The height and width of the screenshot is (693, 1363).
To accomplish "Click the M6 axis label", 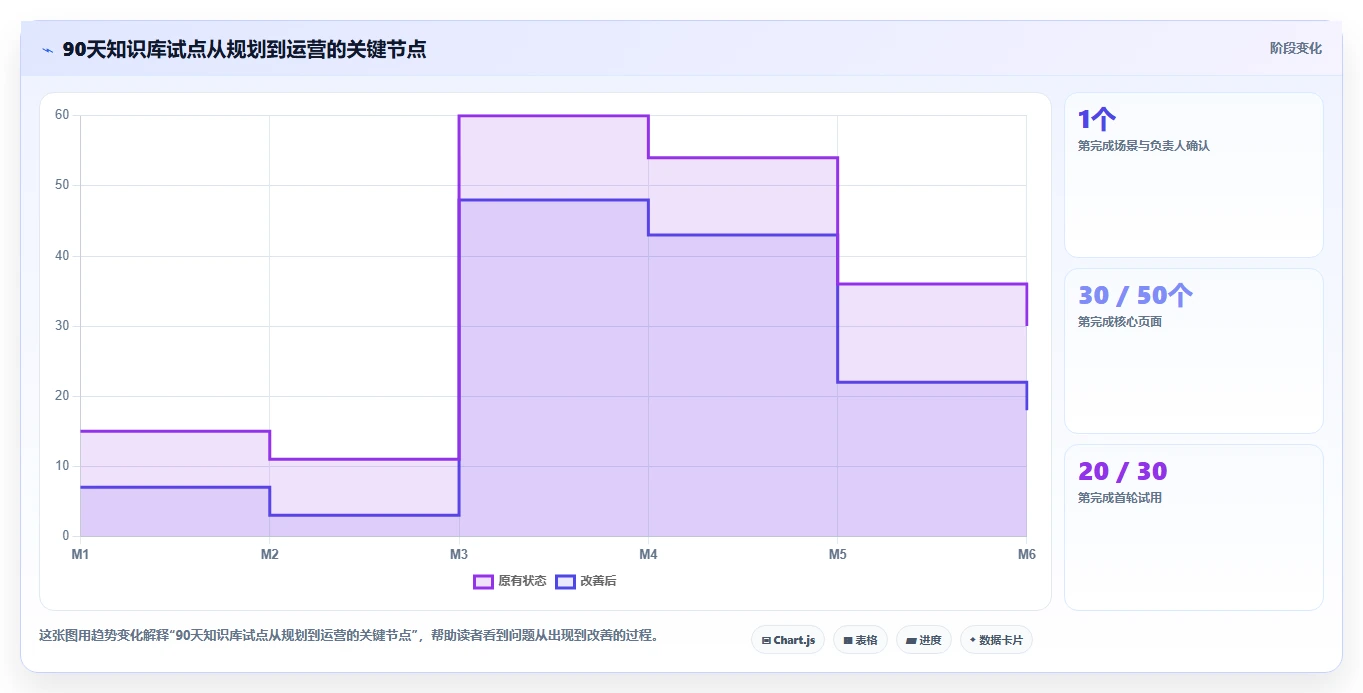I will 1026,554.
